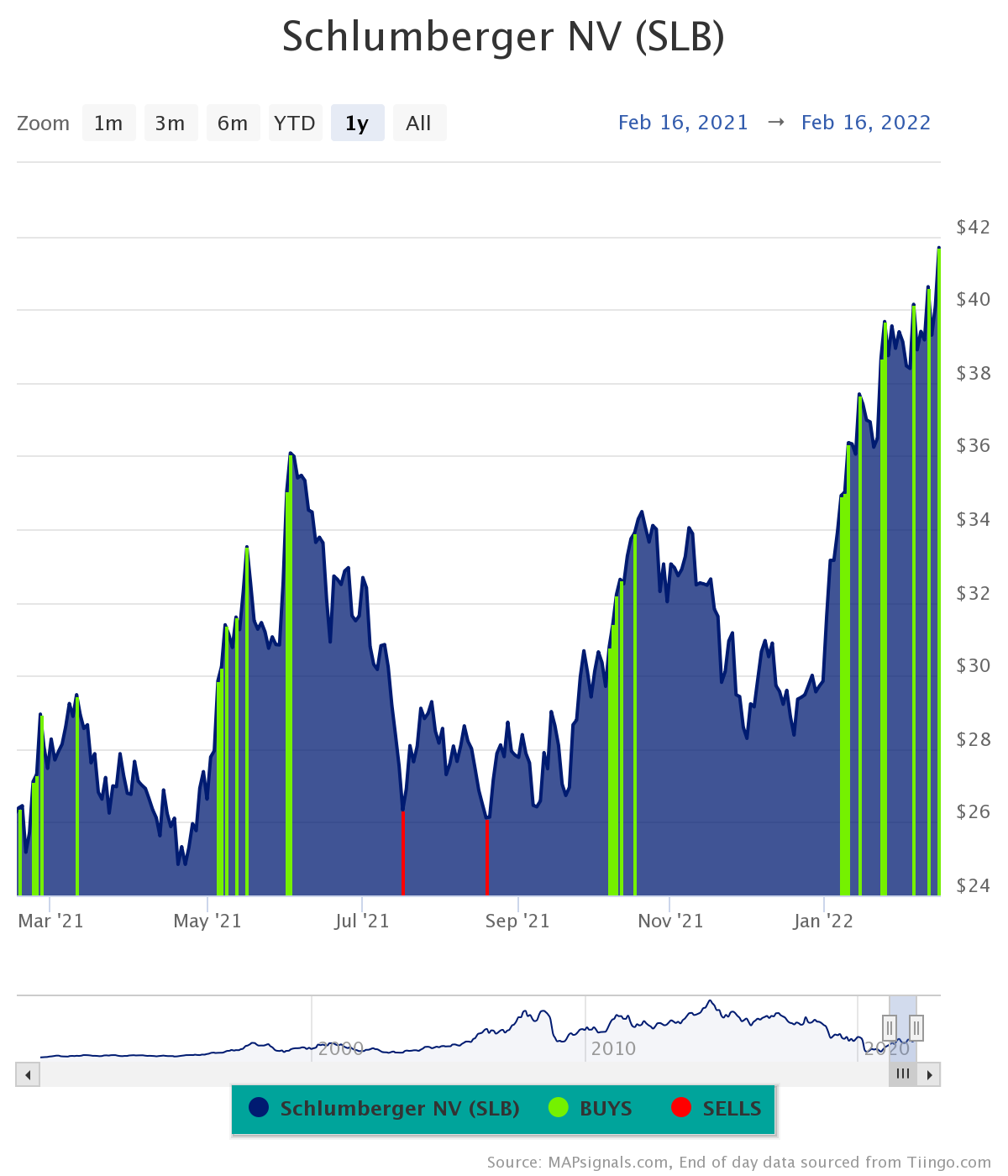1008x1176 pixels.
Task: Click the left navigator range handle
Action: (890, 1027)
